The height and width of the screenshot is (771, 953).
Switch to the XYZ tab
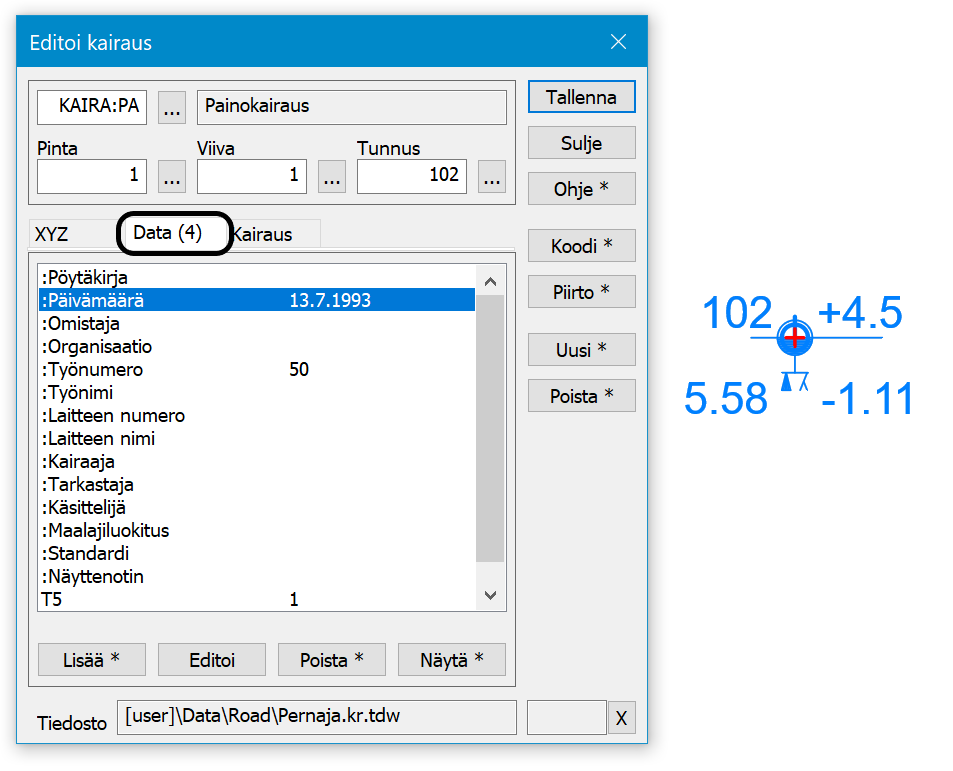52,234
